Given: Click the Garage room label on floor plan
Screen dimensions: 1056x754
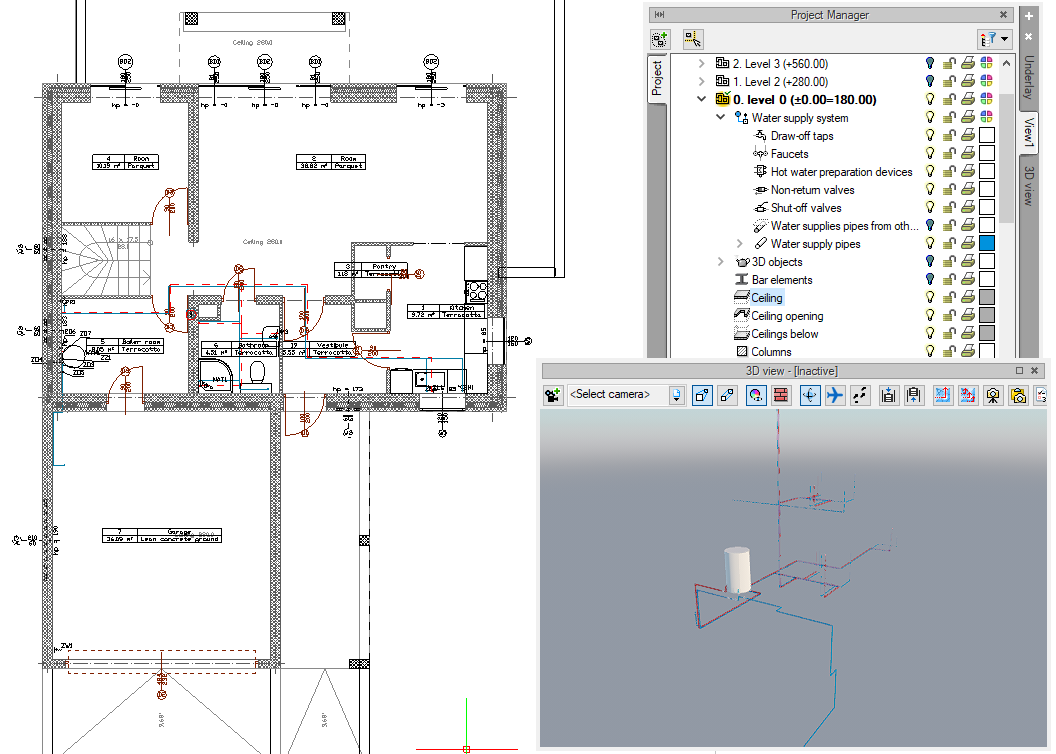Looking at the screenshot, I should [x=162, y=535].
